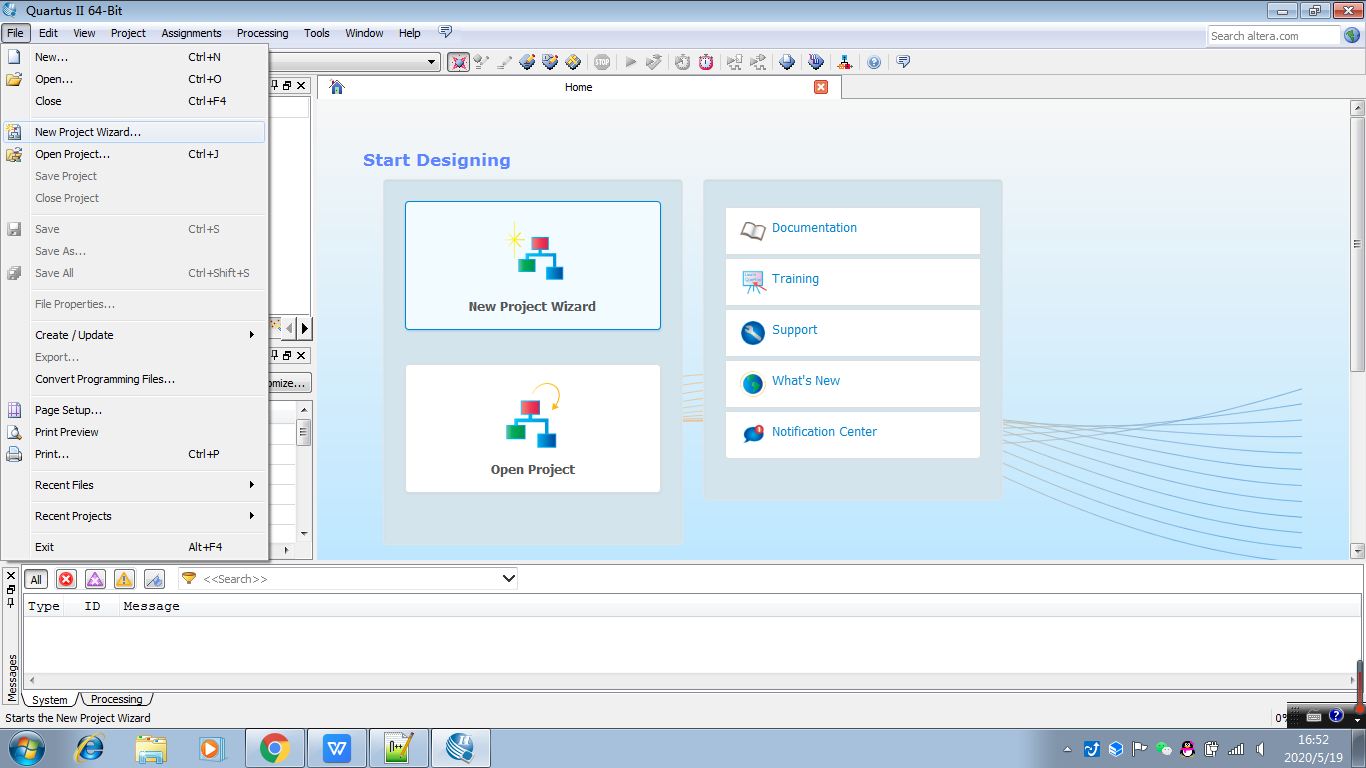The width and height of the screenshot is (1366, 768).
Task: Click the feedback bubble in menu bar
Action: [x=446, y=32]
